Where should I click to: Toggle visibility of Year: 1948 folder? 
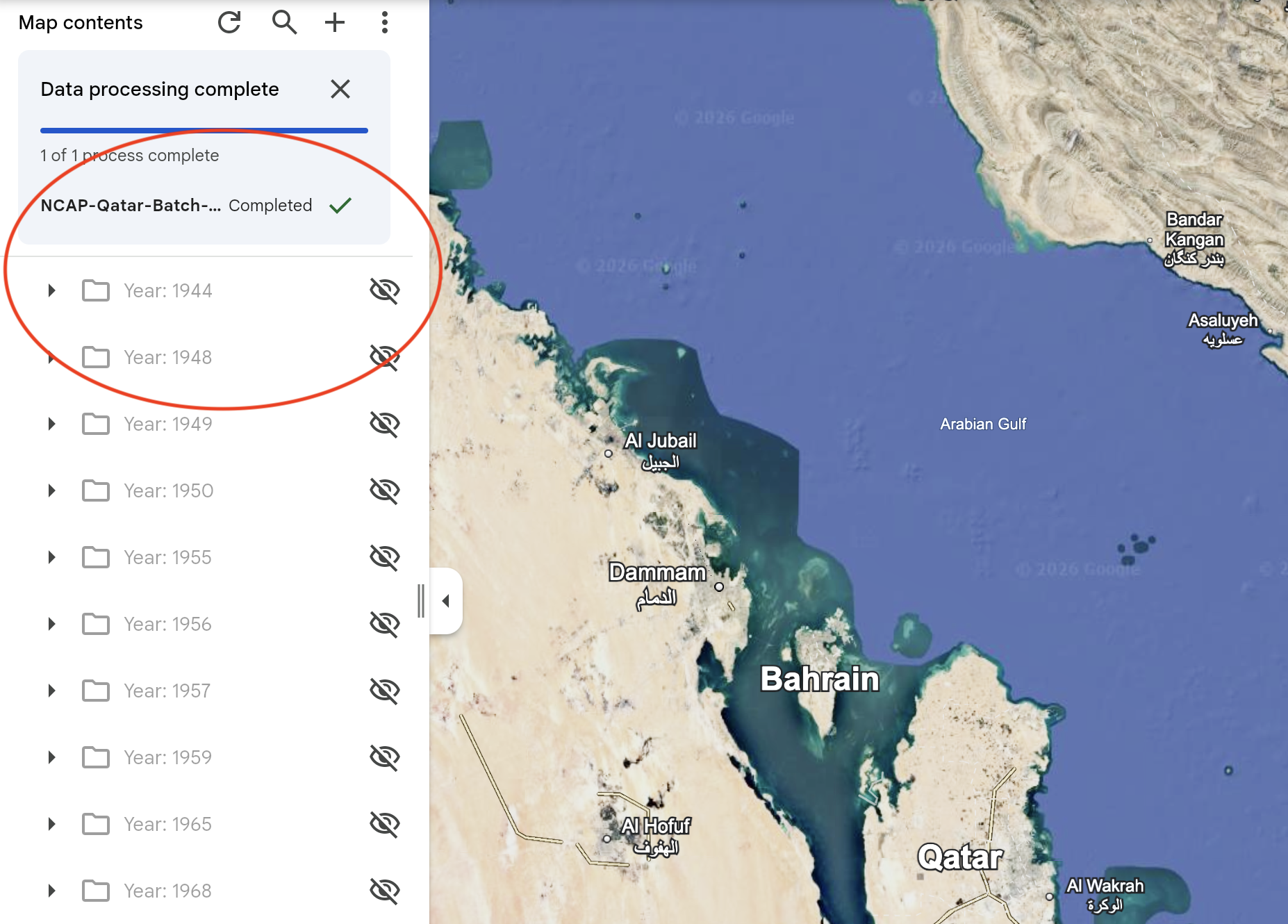[384, 357]
